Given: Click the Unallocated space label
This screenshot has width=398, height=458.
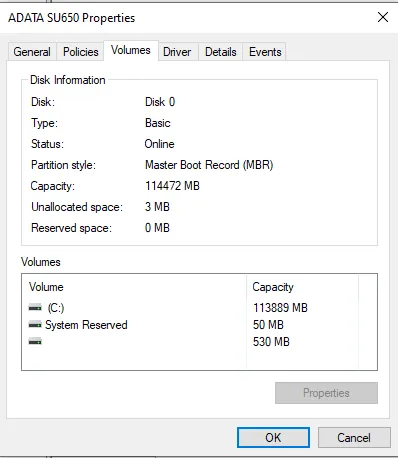Looking at the screenshot, I should click(x=77, y=207).
